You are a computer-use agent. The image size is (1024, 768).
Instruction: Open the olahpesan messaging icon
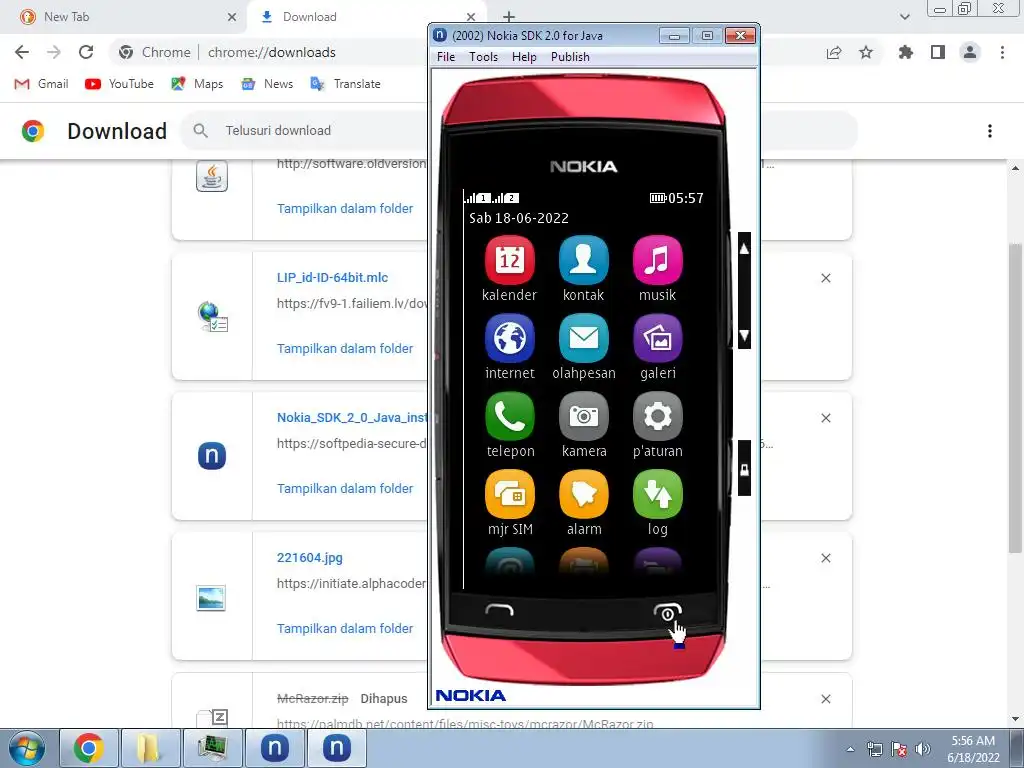pyautogui.click(x=583, y=338)
